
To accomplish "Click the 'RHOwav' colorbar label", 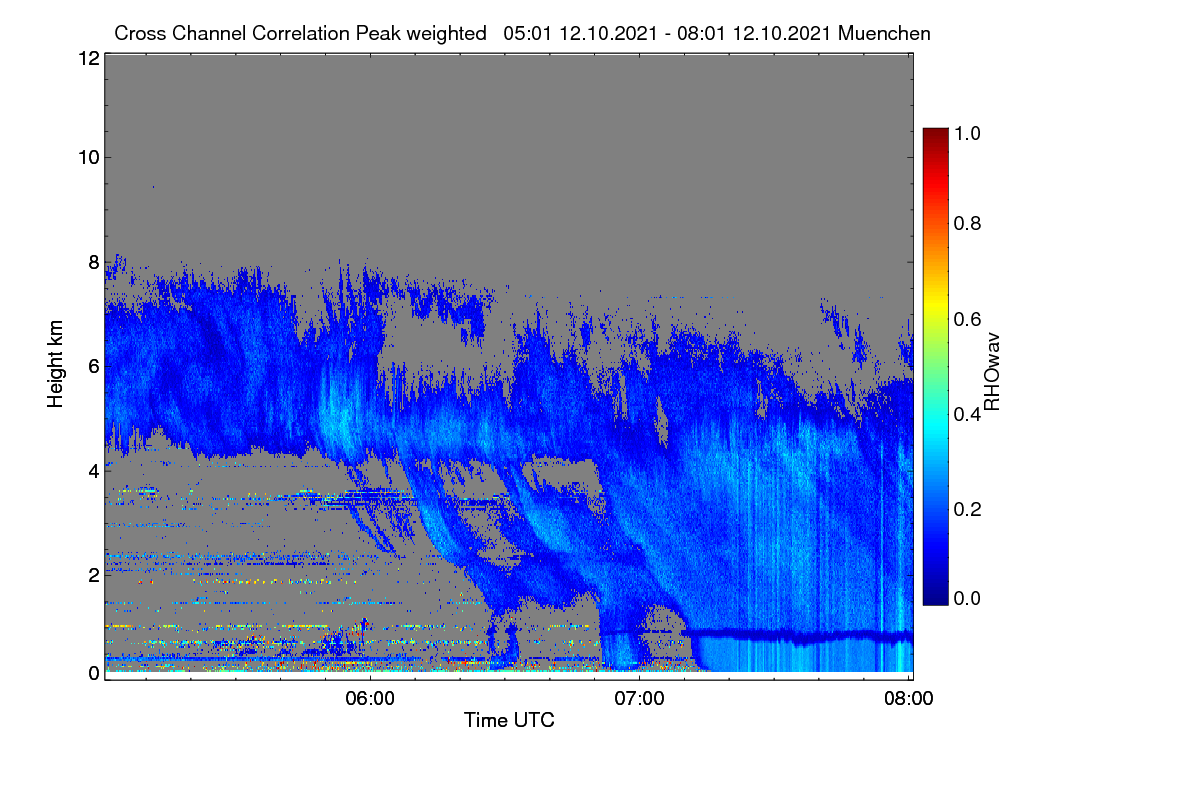I will [x=992, y=372].
